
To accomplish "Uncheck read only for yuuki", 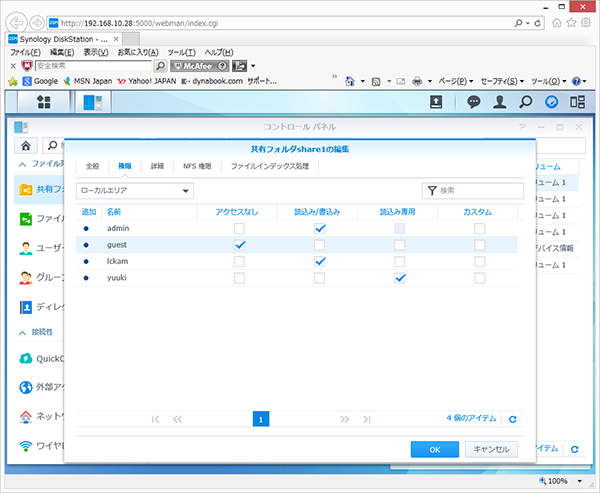I will click(400, 278).
